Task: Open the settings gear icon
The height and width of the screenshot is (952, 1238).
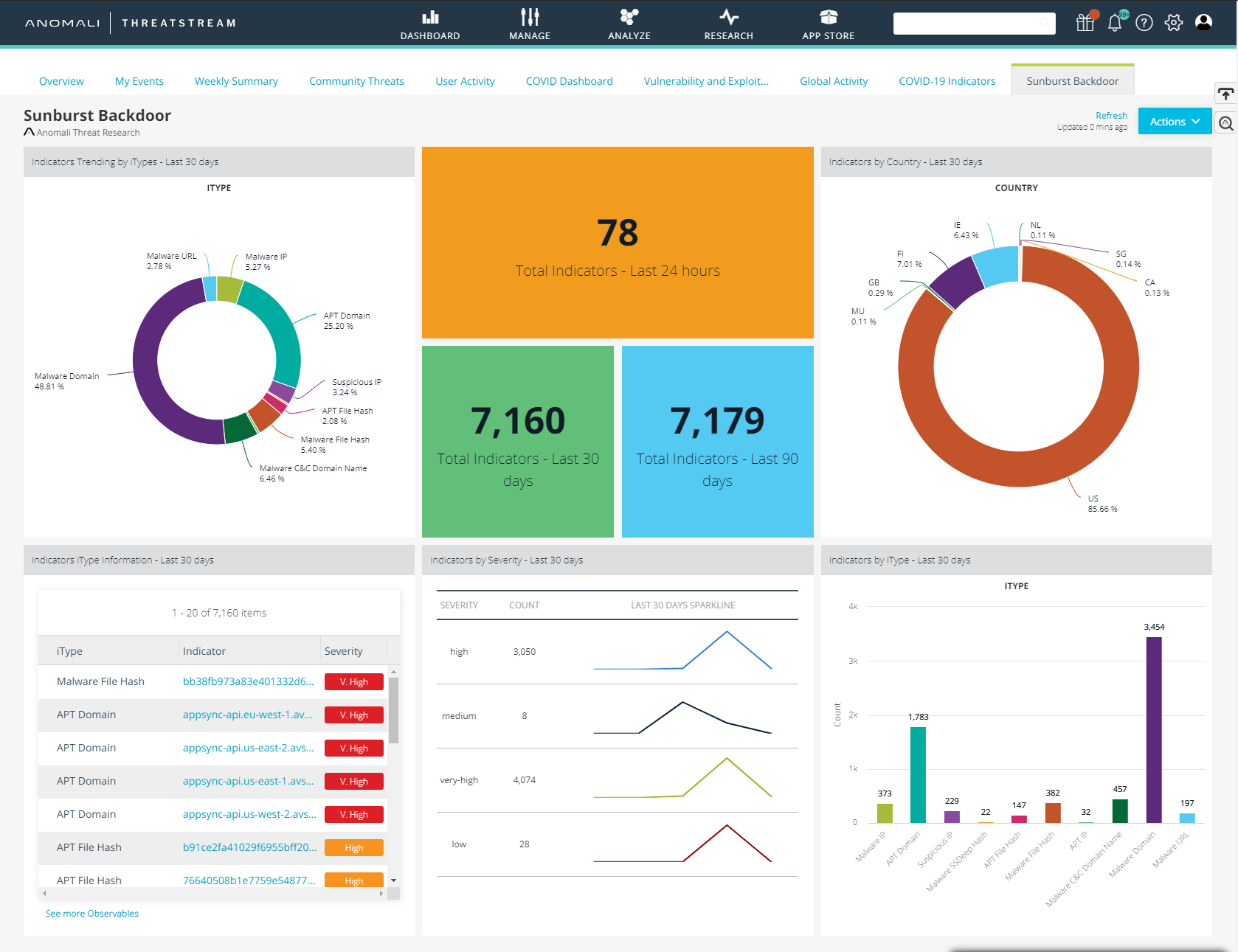Action: click(1174, 23)
